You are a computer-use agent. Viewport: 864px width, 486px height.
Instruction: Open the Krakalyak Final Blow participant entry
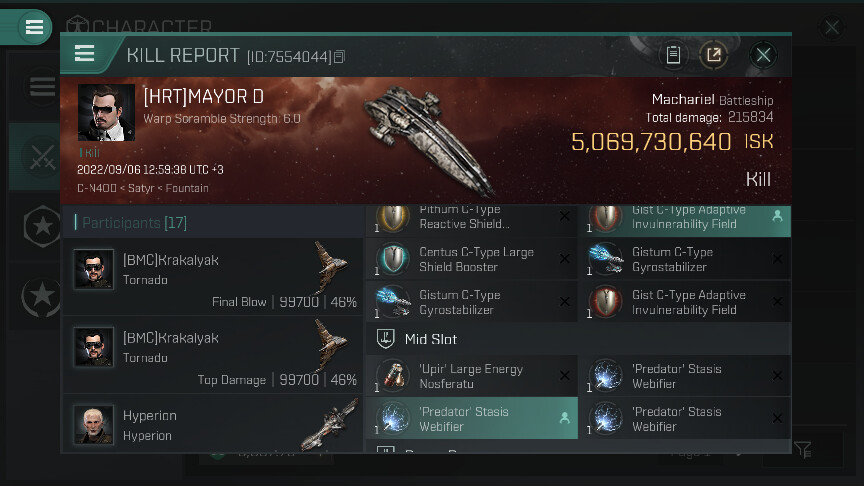point(213,277)
